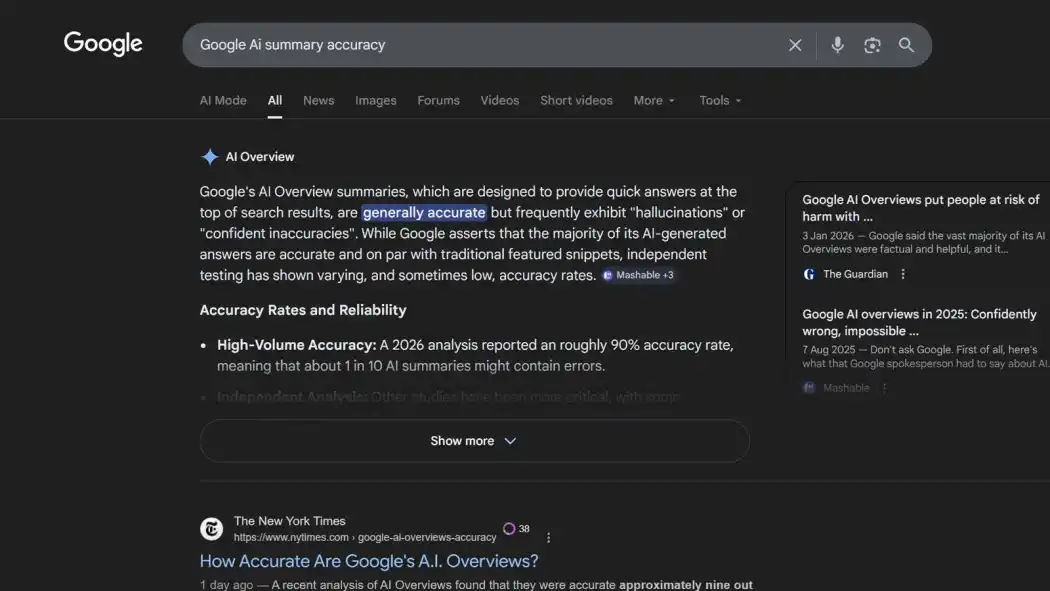Screen dimensions: 1050x591
Task: Click the AI Overview sparkle icon
Action: (x=209, y=155)
